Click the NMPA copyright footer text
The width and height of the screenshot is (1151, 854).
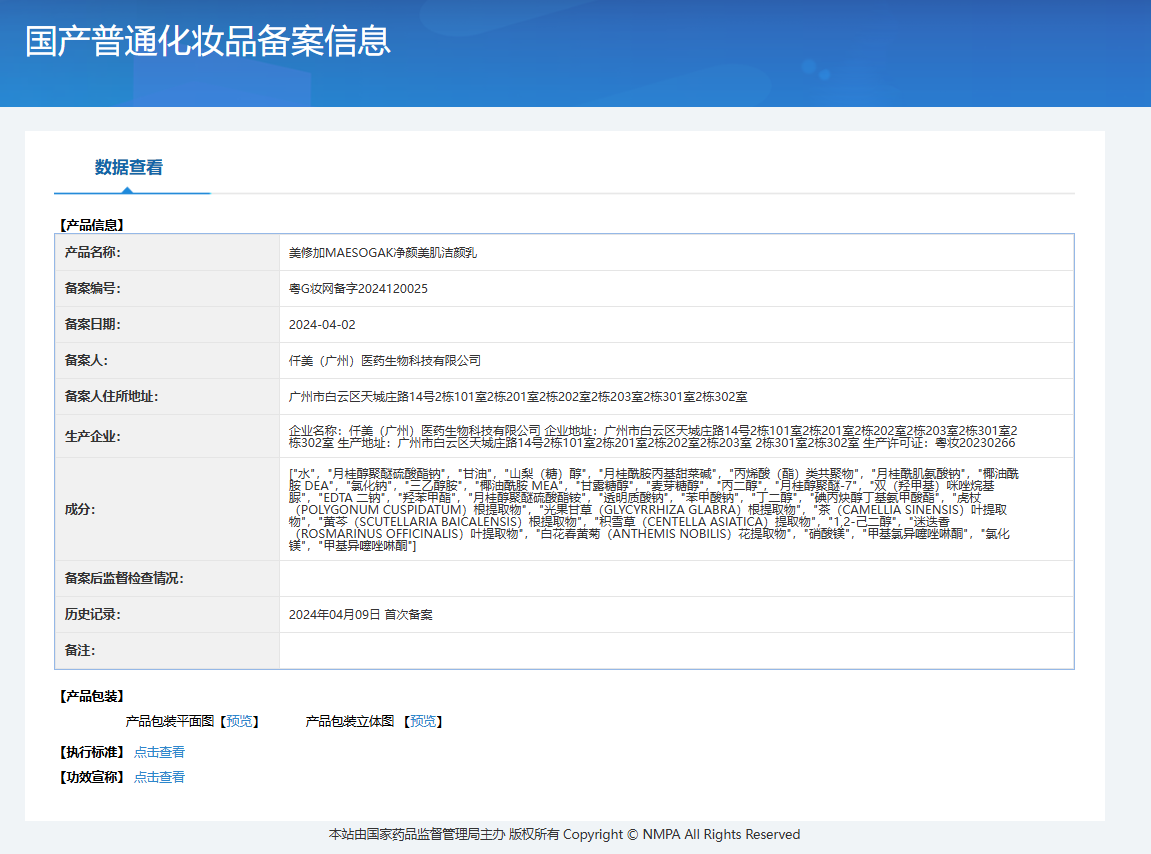(x=564, y=834)
